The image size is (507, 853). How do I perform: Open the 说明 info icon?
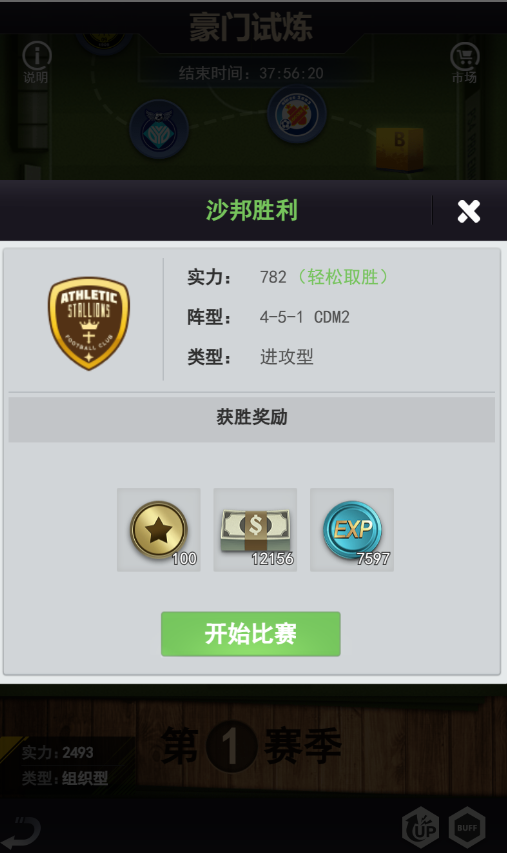[36, 62]
